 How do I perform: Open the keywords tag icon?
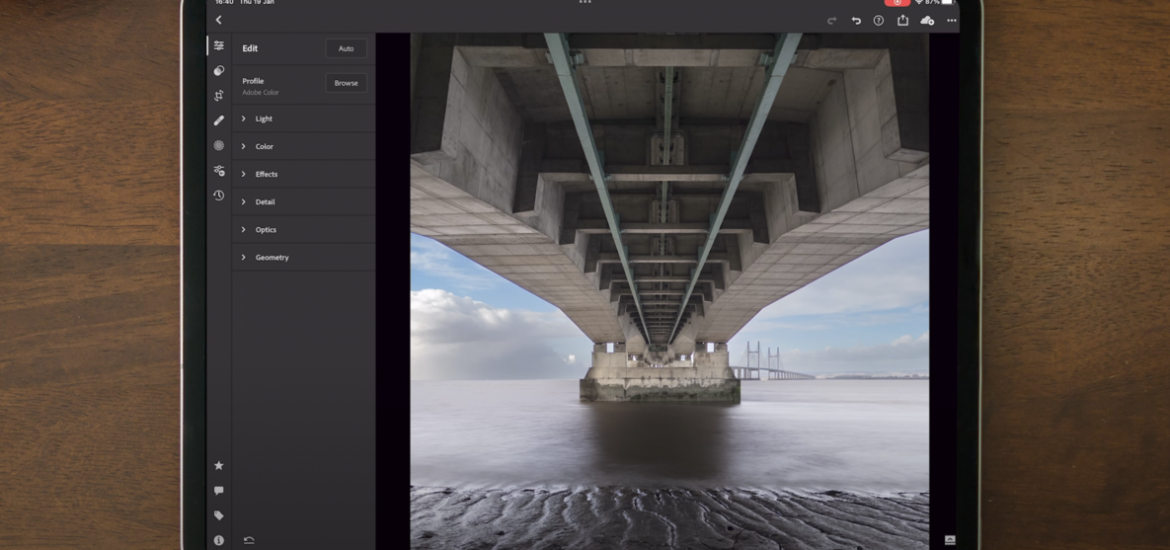[219, 515]
